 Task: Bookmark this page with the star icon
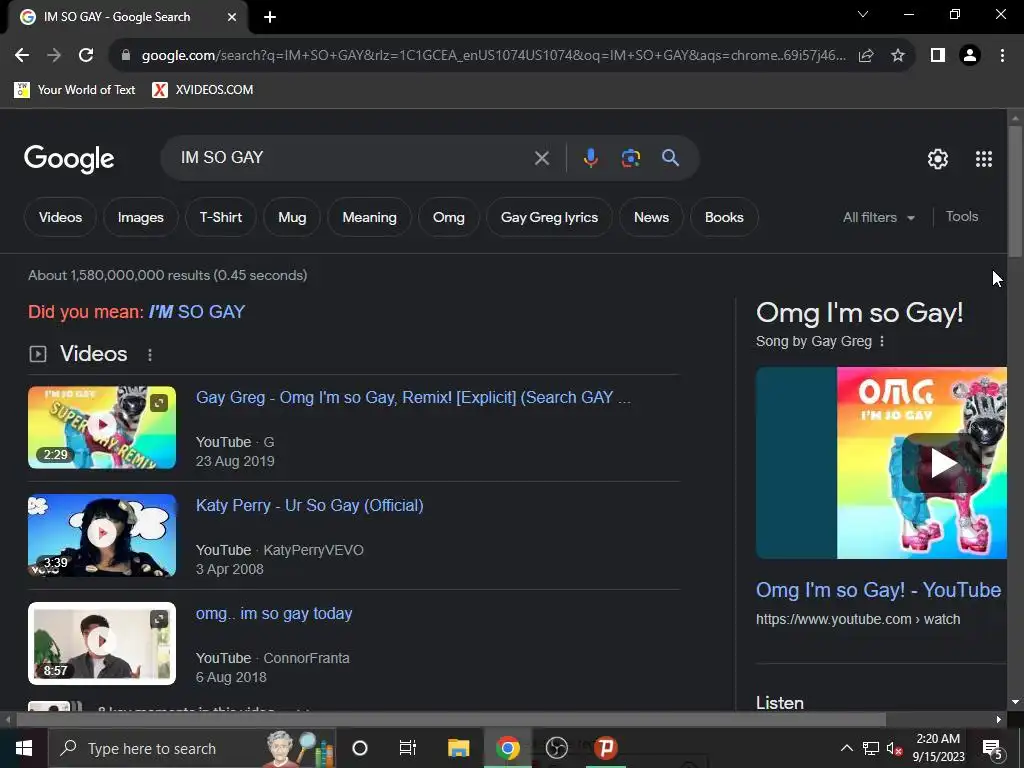coord(898,56)
